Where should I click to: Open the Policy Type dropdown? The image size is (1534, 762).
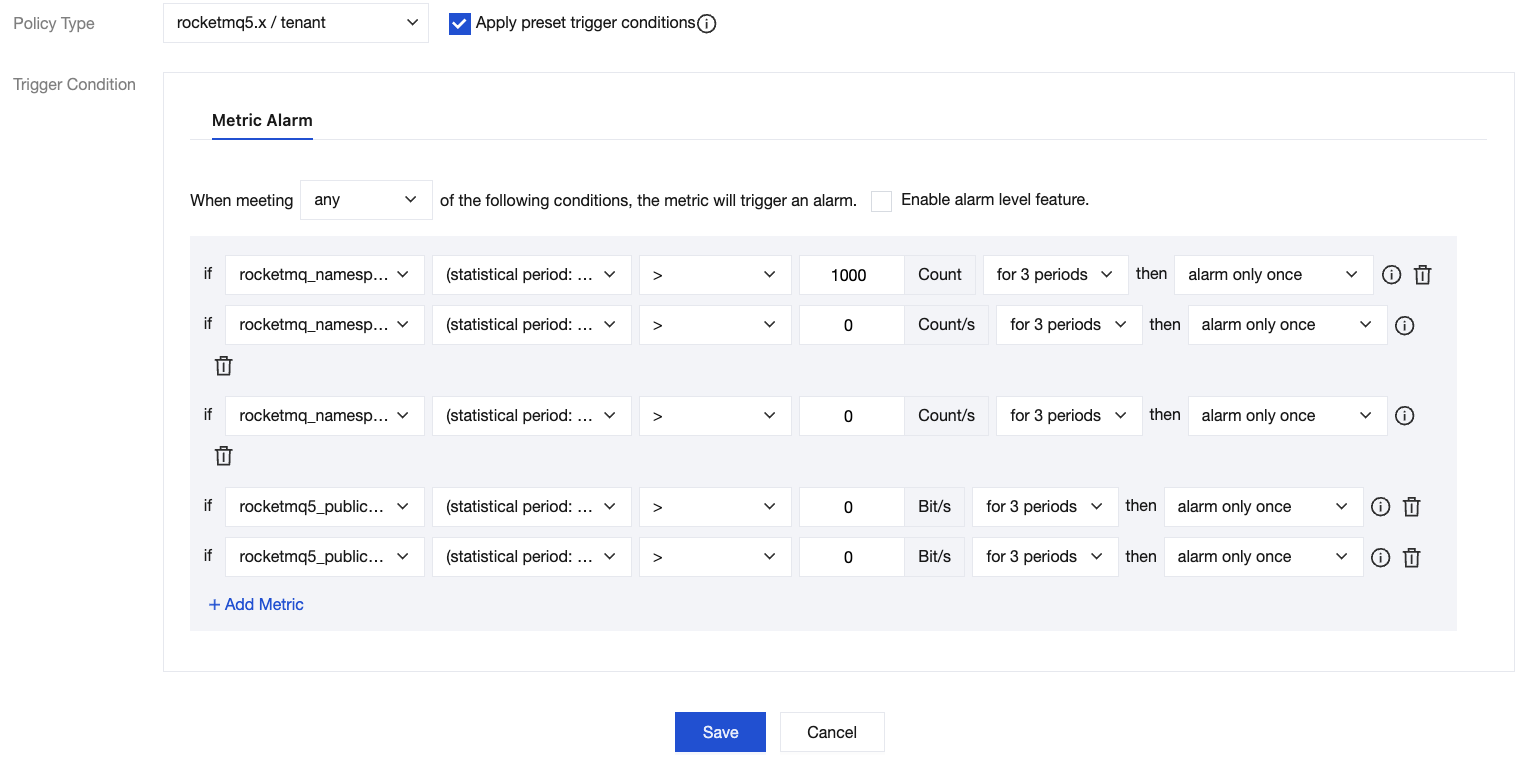[296, 23]
